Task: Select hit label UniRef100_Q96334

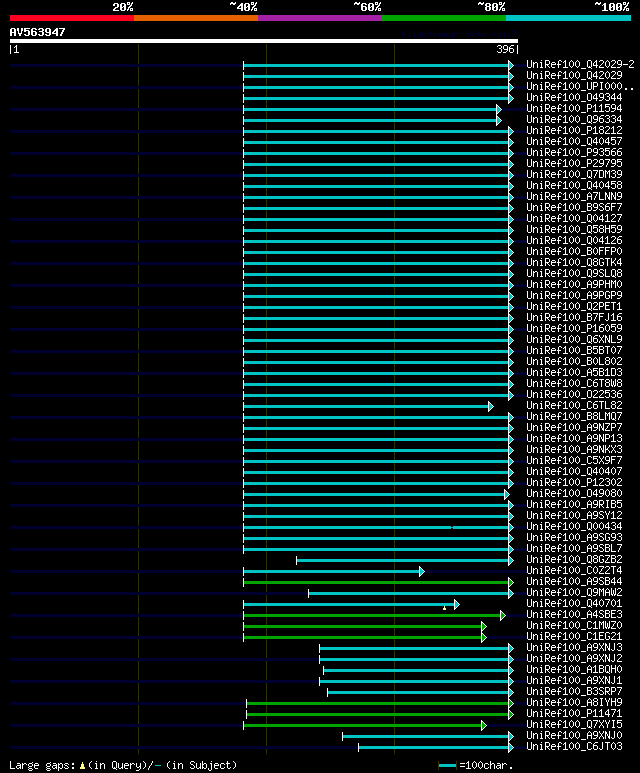Action: [574, 119]
